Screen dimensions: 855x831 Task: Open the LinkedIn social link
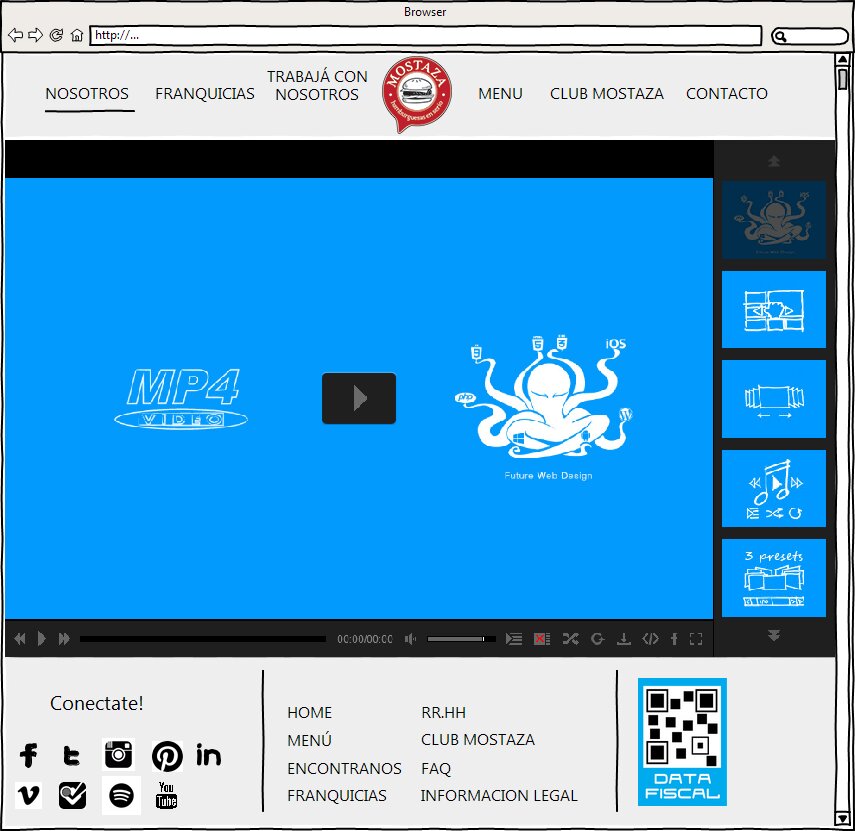(x=209, y=755)
